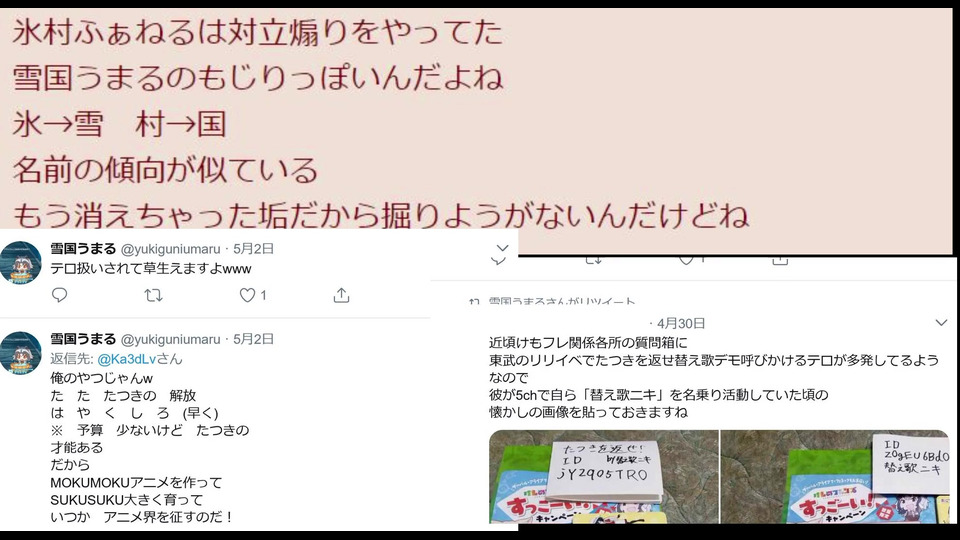Open avatar beside the reply to @Ka3dLv
The height and width of the screenshot is (540, 960).
[21, 353]
